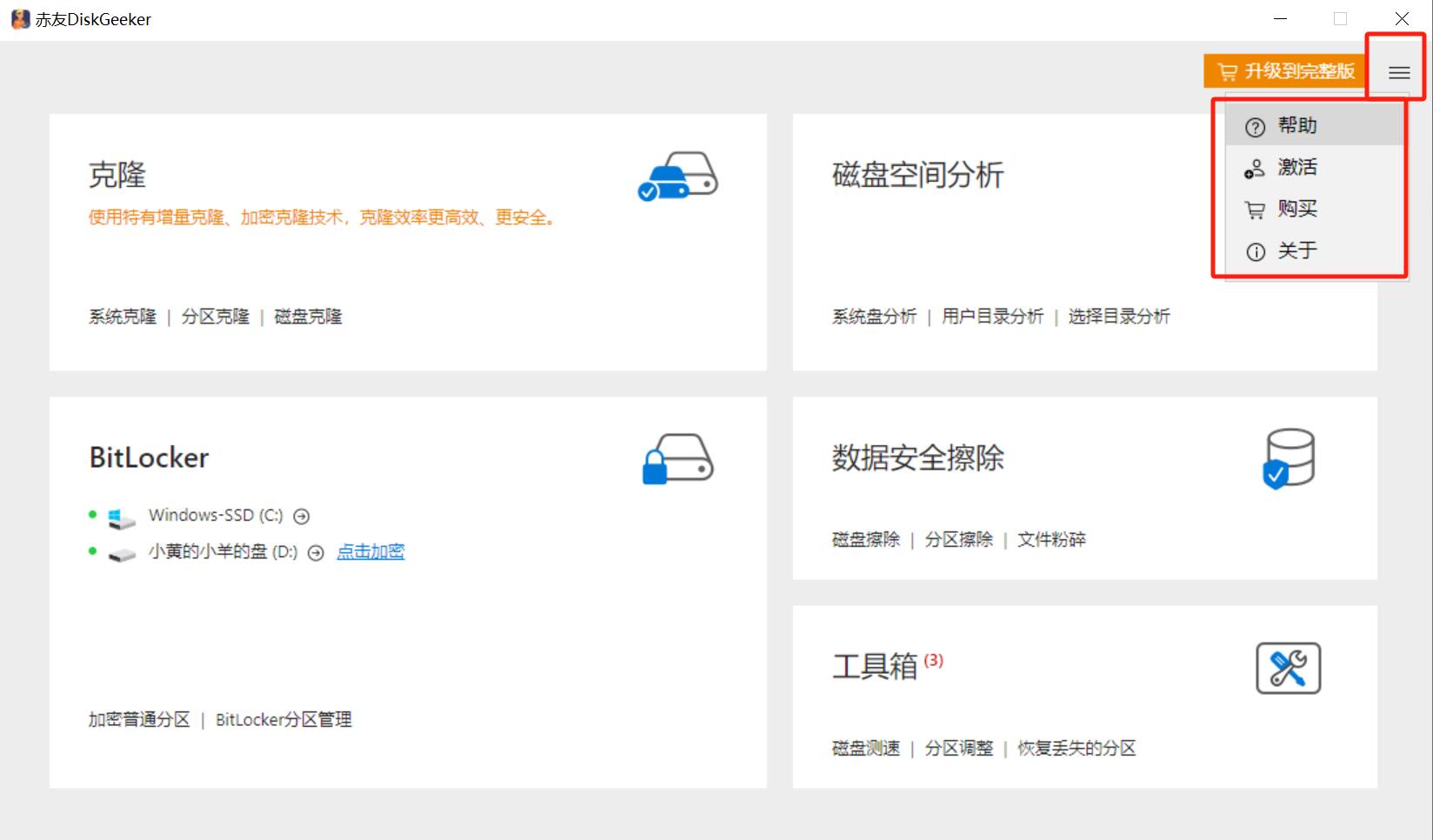Screen dimensions: 1433x840
Task: Open 恢复丢失的分区 tool
Action: coord(1077,748)
